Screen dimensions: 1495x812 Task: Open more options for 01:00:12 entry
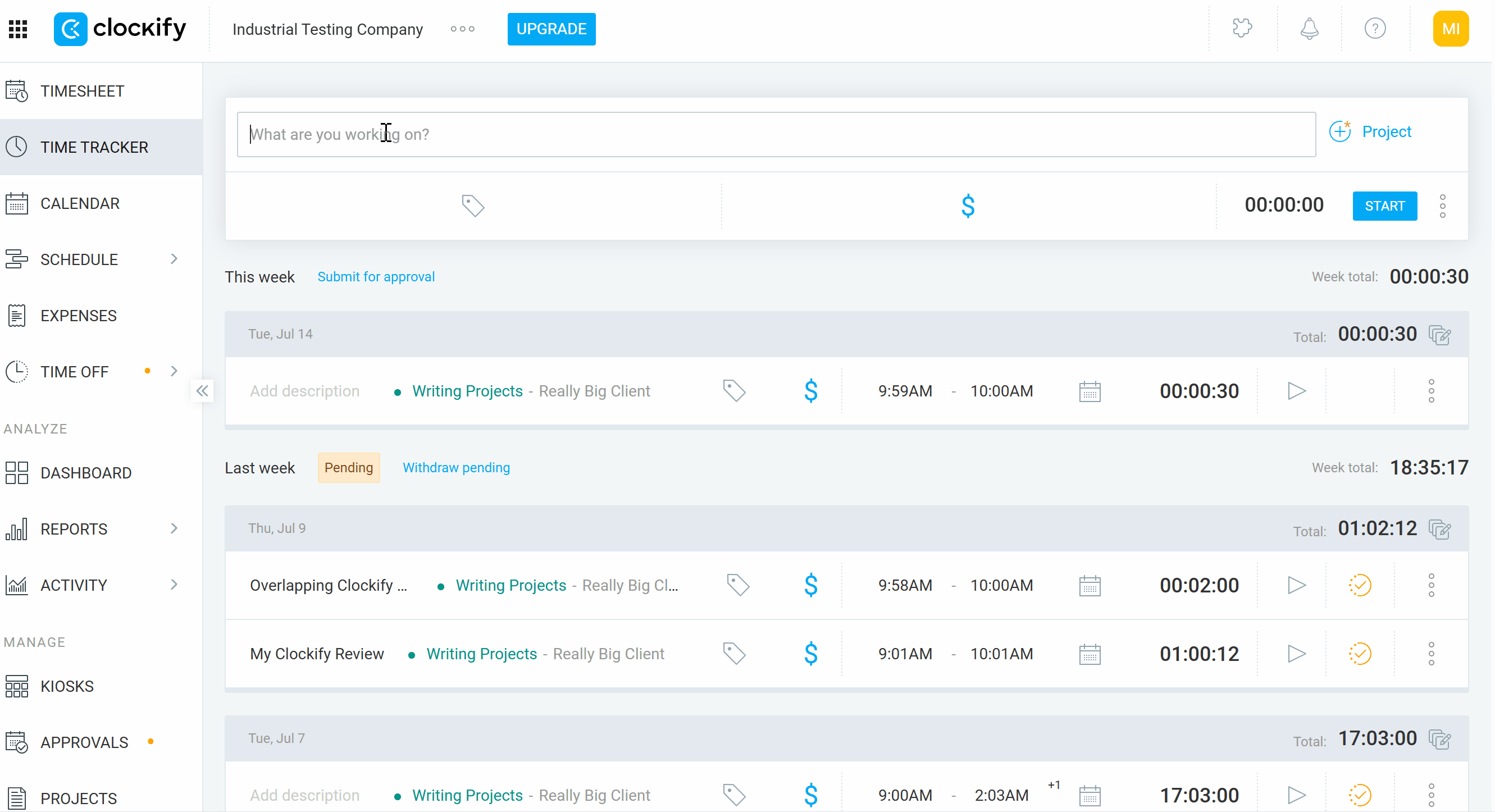coord(1432,654)
